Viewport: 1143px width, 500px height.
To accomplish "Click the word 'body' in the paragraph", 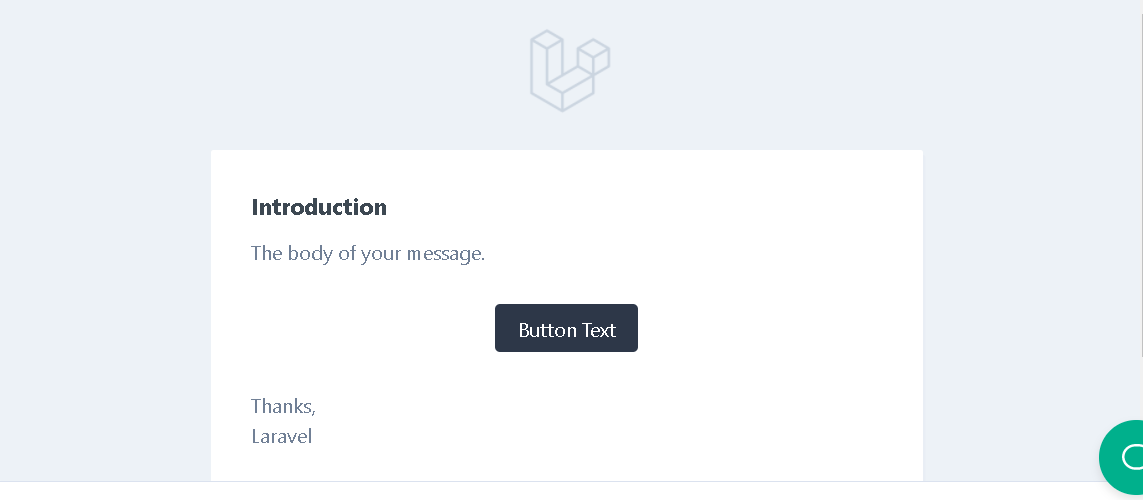I will click(310, 254).
